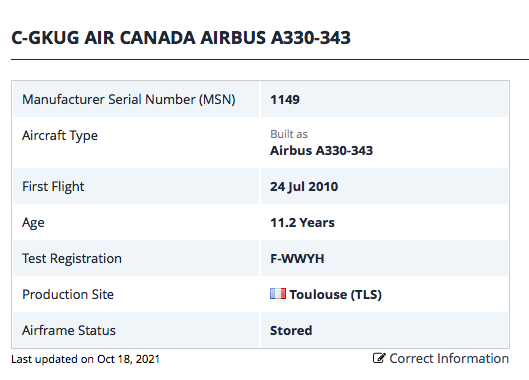Select test registration F-WWYH
The image size is (529, 380).
tap(297, 259)
